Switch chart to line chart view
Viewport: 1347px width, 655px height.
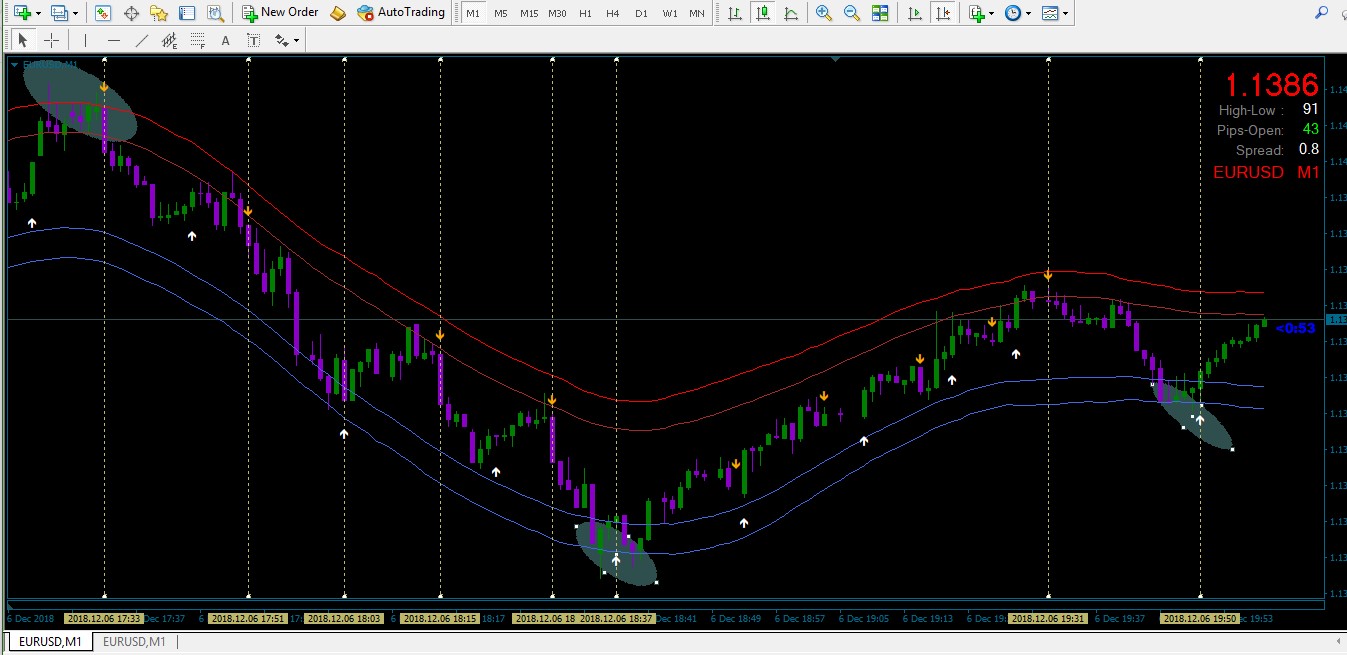click(791, 13)
